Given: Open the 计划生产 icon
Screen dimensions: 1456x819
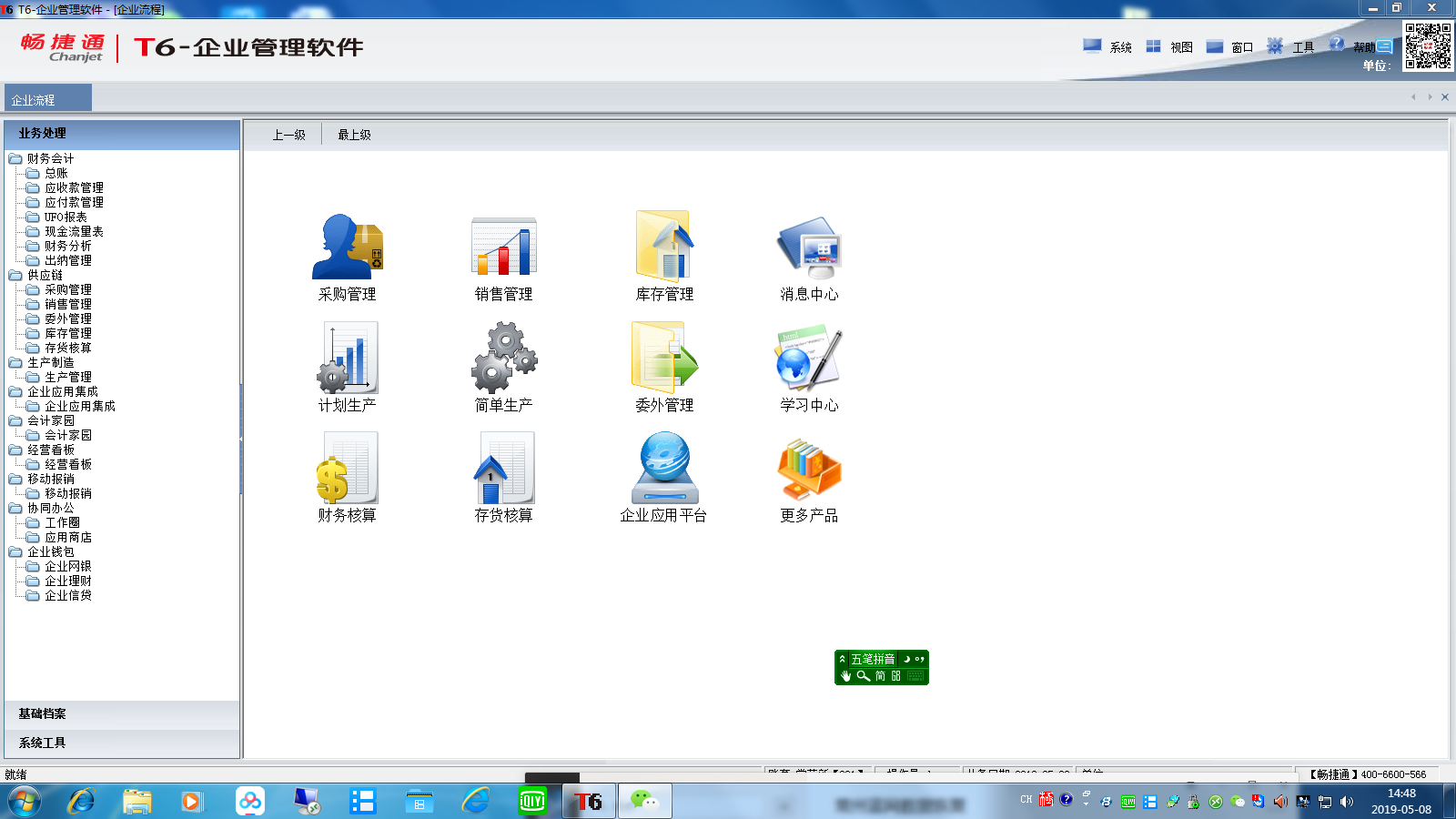Looking at the screenshot, I should (348, 358).
